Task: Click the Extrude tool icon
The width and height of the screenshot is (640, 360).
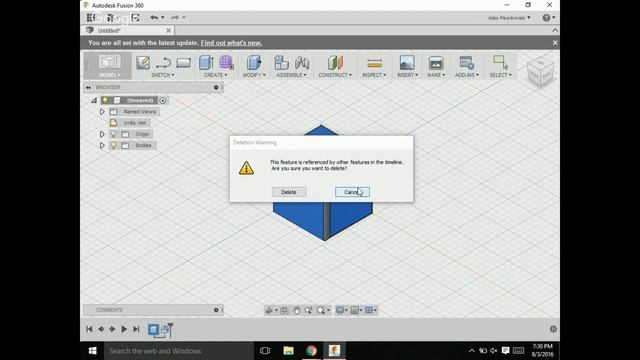Action: pos(206,62)
